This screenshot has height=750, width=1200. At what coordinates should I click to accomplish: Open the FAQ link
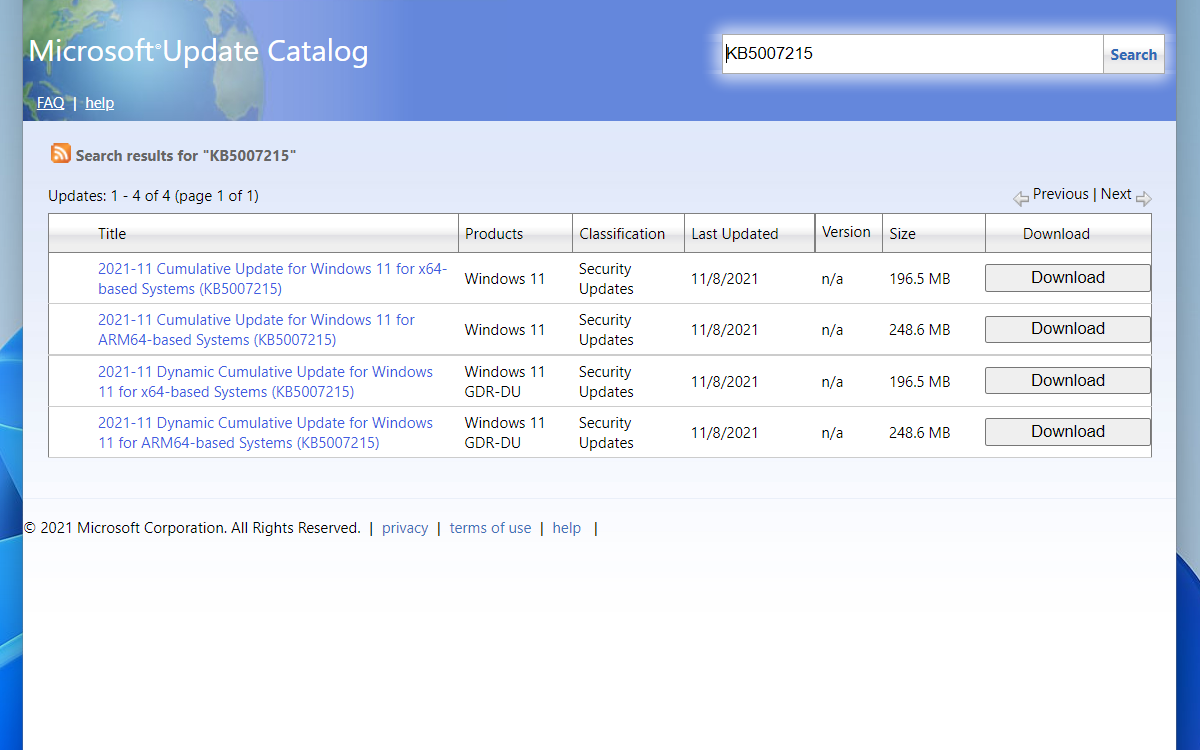(50, 103)
